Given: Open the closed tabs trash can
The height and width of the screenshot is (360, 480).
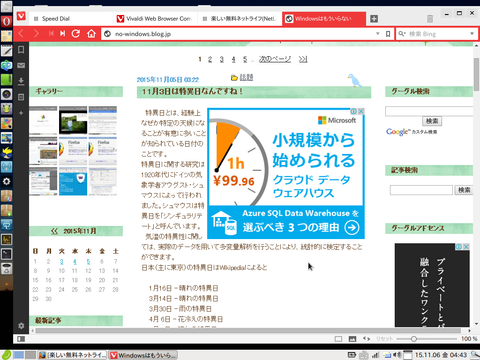Looking at the screenshot, I should pyautogui.click(x=430, y=19).
